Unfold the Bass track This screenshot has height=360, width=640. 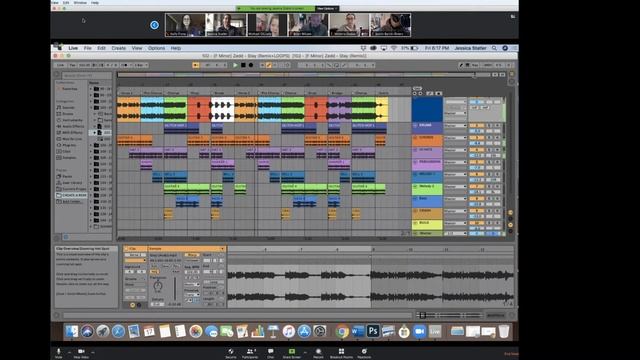(x=416, y=199)
